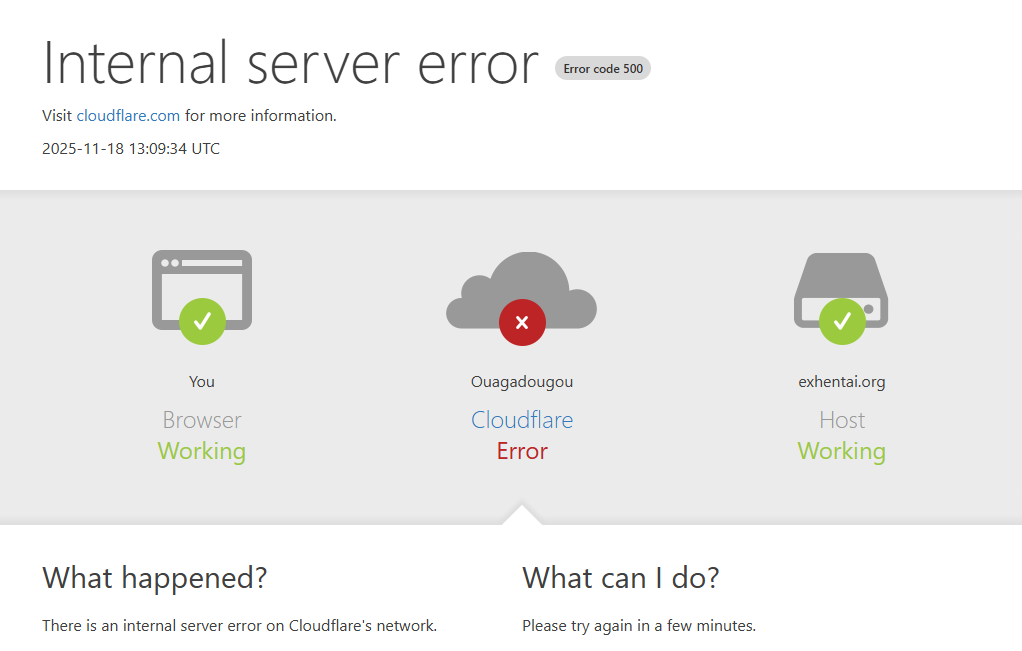Click the green Working status under Browser
The height and width of the screenshot is (651, 1022).
(x=202, y=451)
